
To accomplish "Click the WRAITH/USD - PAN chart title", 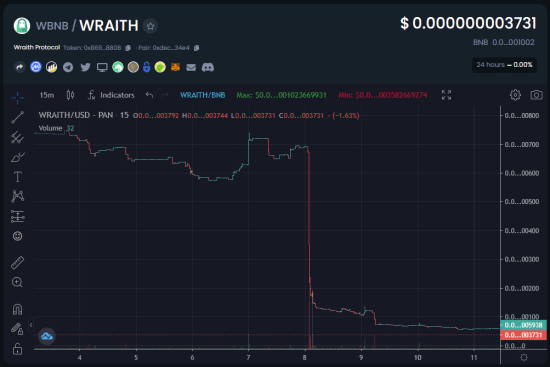I will coord(83,115).
